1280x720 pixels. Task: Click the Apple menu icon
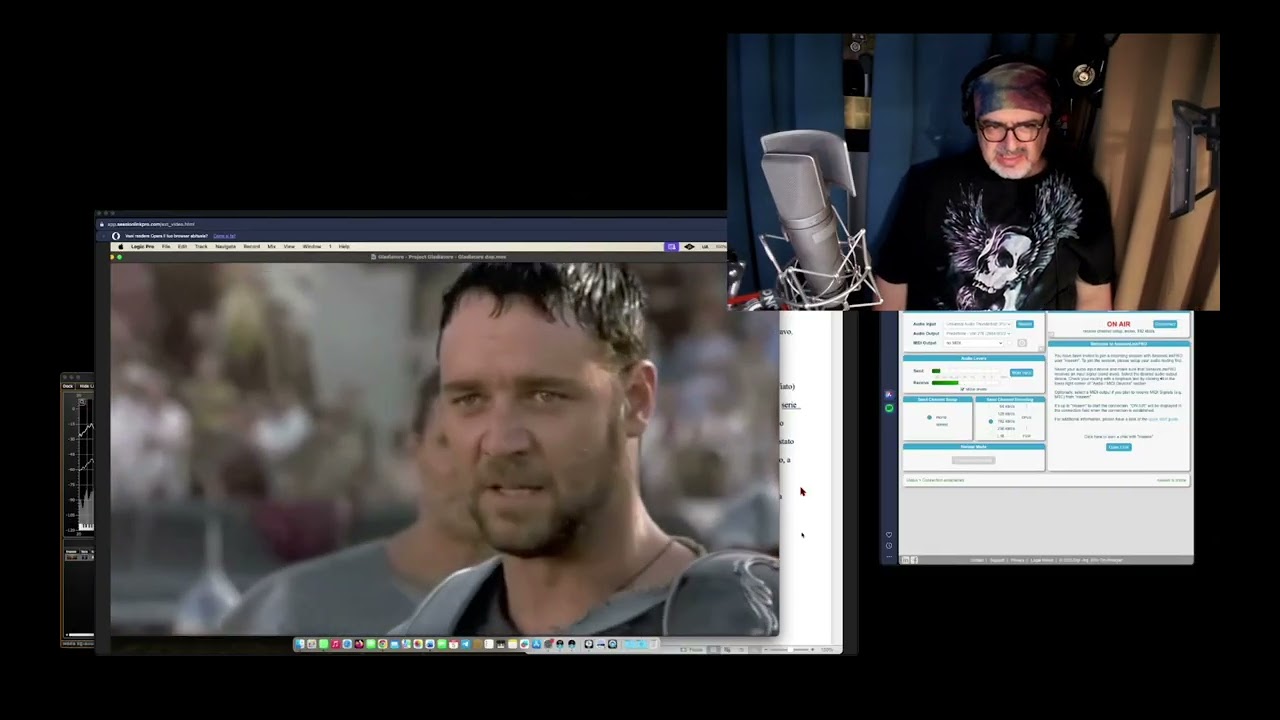(x=121, y=247)
